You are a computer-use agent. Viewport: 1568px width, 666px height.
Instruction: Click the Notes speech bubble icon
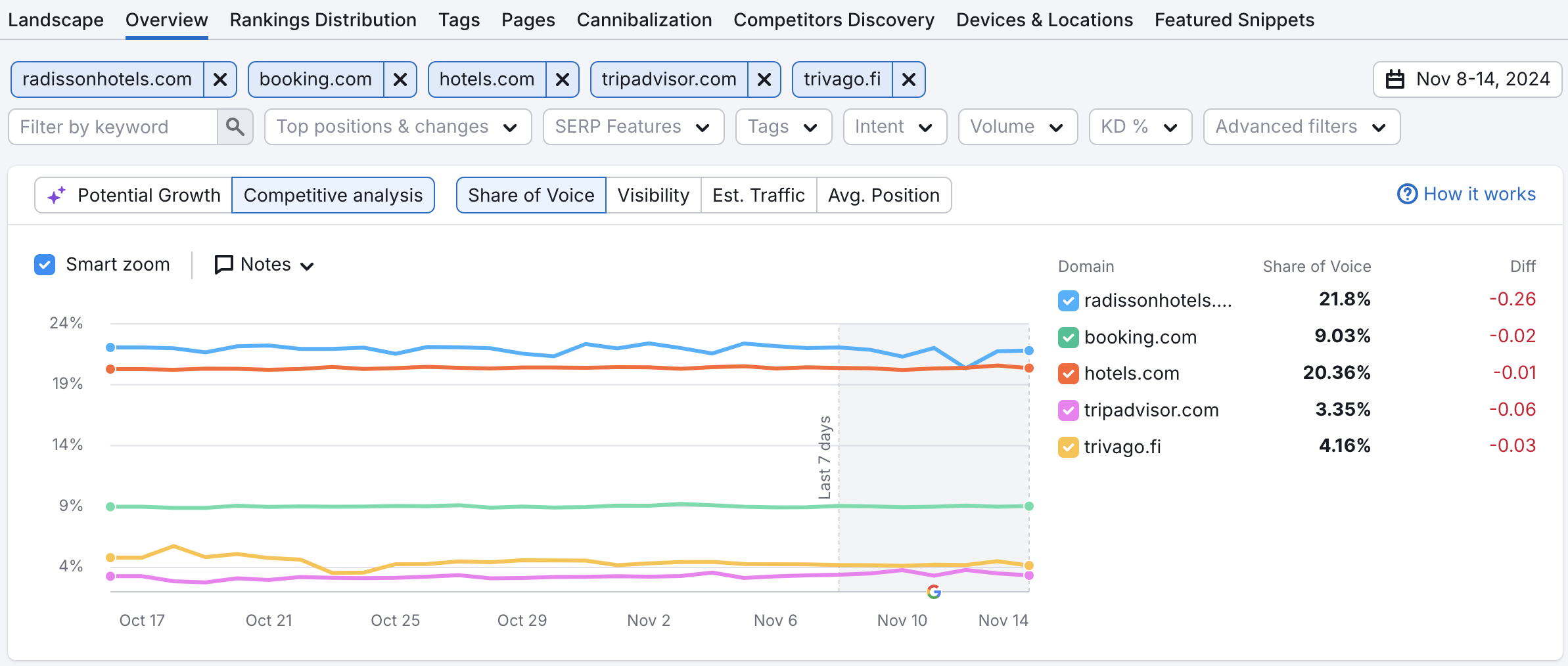pyautogui.click(x=223, y=264)
